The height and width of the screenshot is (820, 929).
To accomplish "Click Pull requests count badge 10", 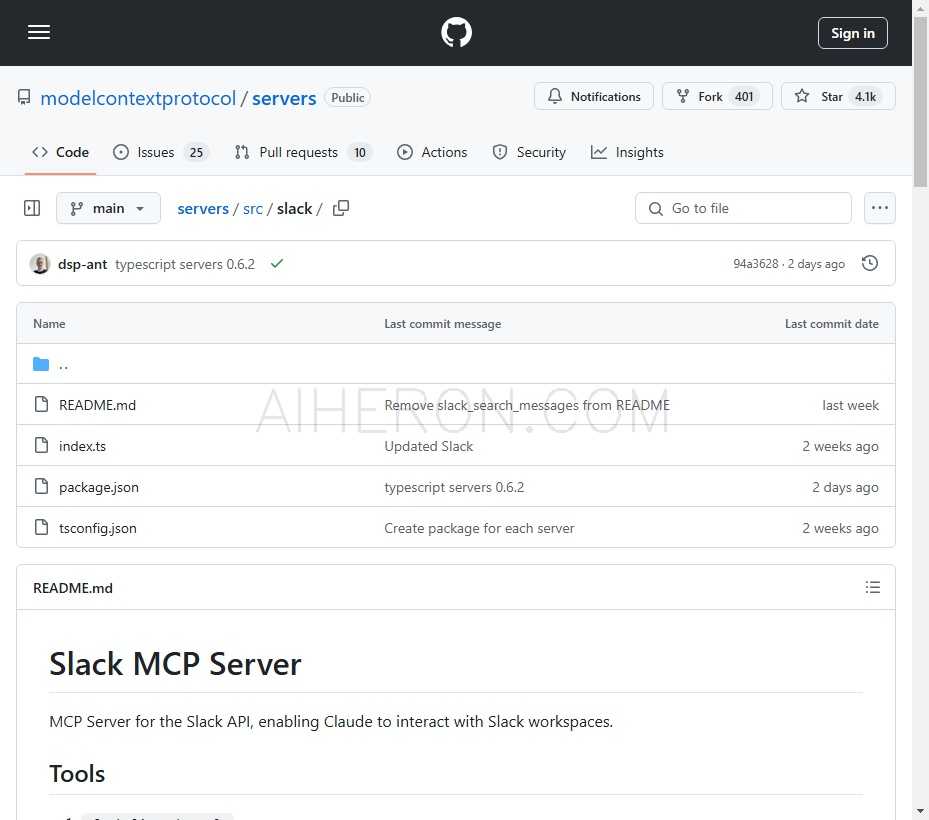I will click(360, 153).
